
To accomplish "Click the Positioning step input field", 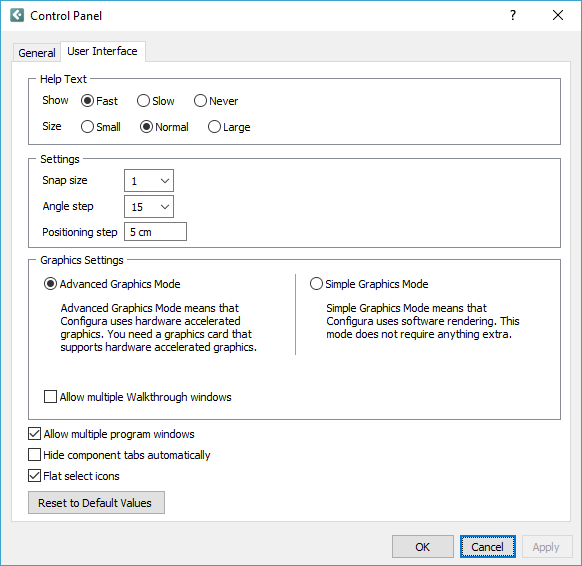I will point(155,232).
